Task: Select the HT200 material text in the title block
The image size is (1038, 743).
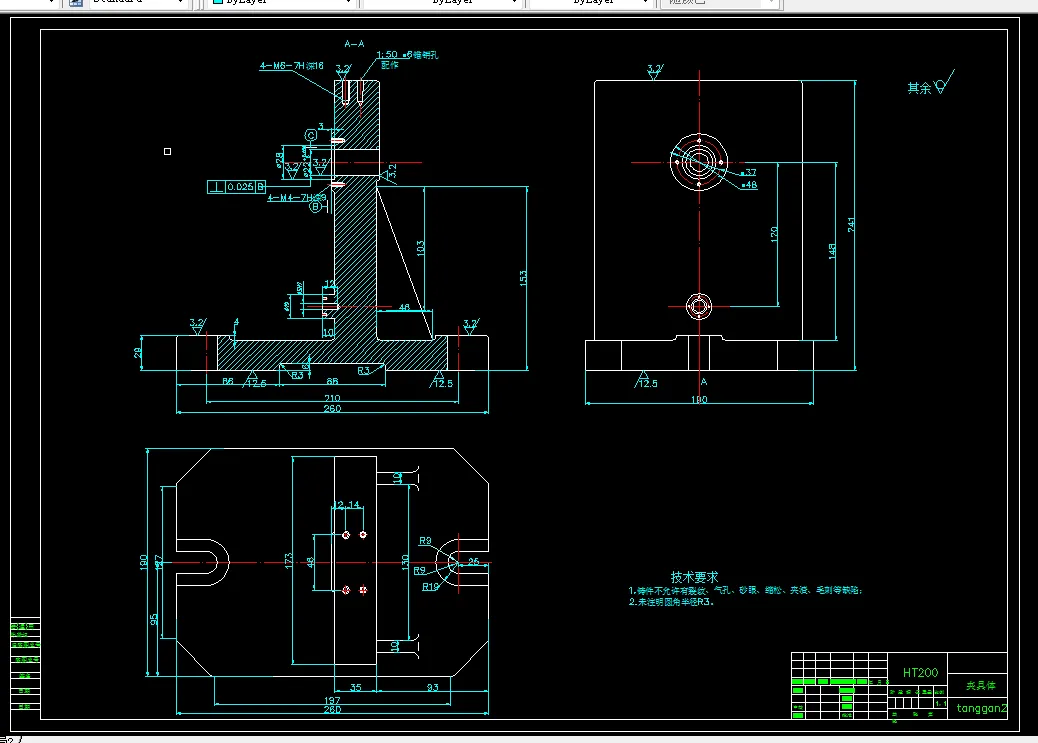Action: 920,673
